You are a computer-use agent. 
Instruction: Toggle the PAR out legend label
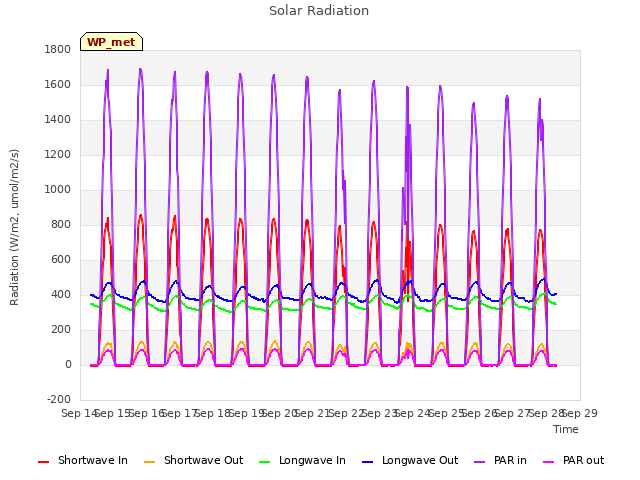[583, 460]
